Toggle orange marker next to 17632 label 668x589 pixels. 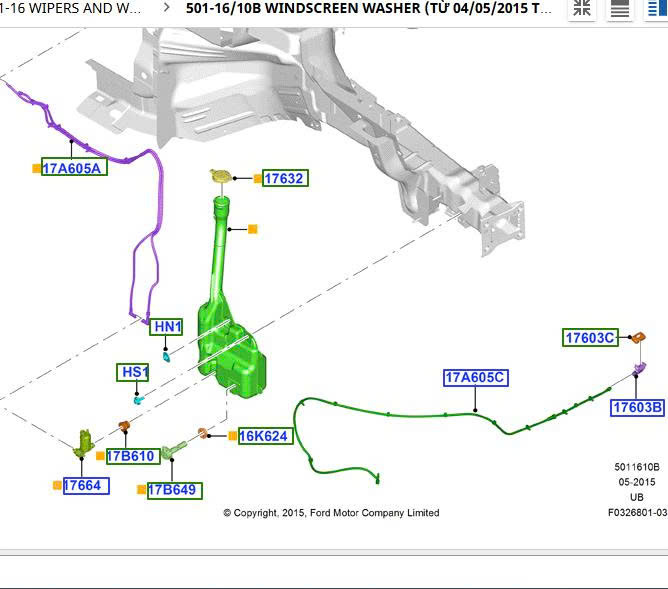coord(257,179)
